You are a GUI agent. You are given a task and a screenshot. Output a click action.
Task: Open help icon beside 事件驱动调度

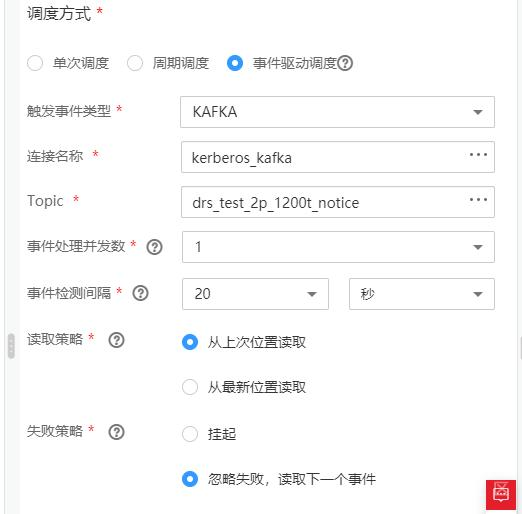tap(345, 63)
